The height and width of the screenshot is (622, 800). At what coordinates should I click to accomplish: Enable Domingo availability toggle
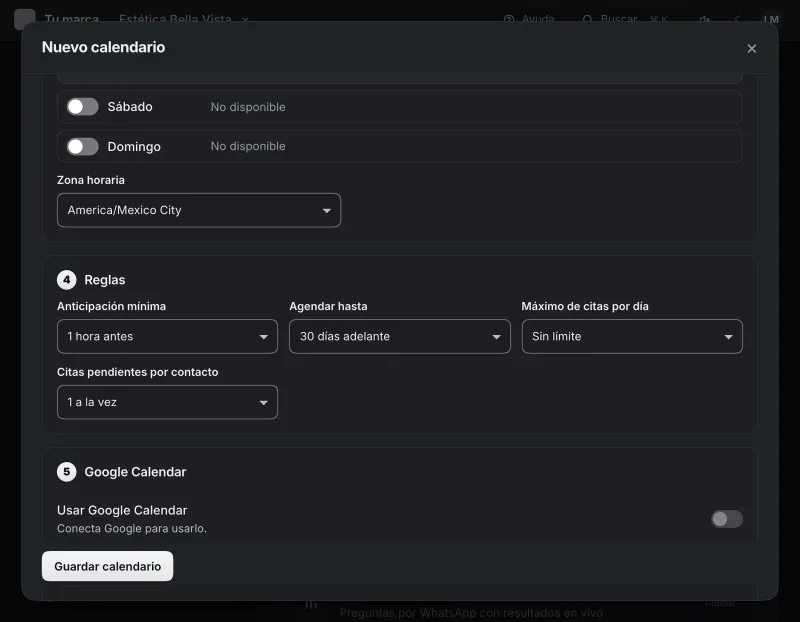(83, 146)
